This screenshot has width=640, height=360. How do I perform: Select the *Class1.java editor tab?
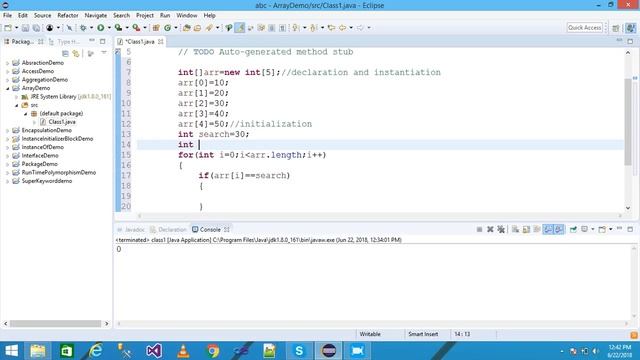(139, 42)
